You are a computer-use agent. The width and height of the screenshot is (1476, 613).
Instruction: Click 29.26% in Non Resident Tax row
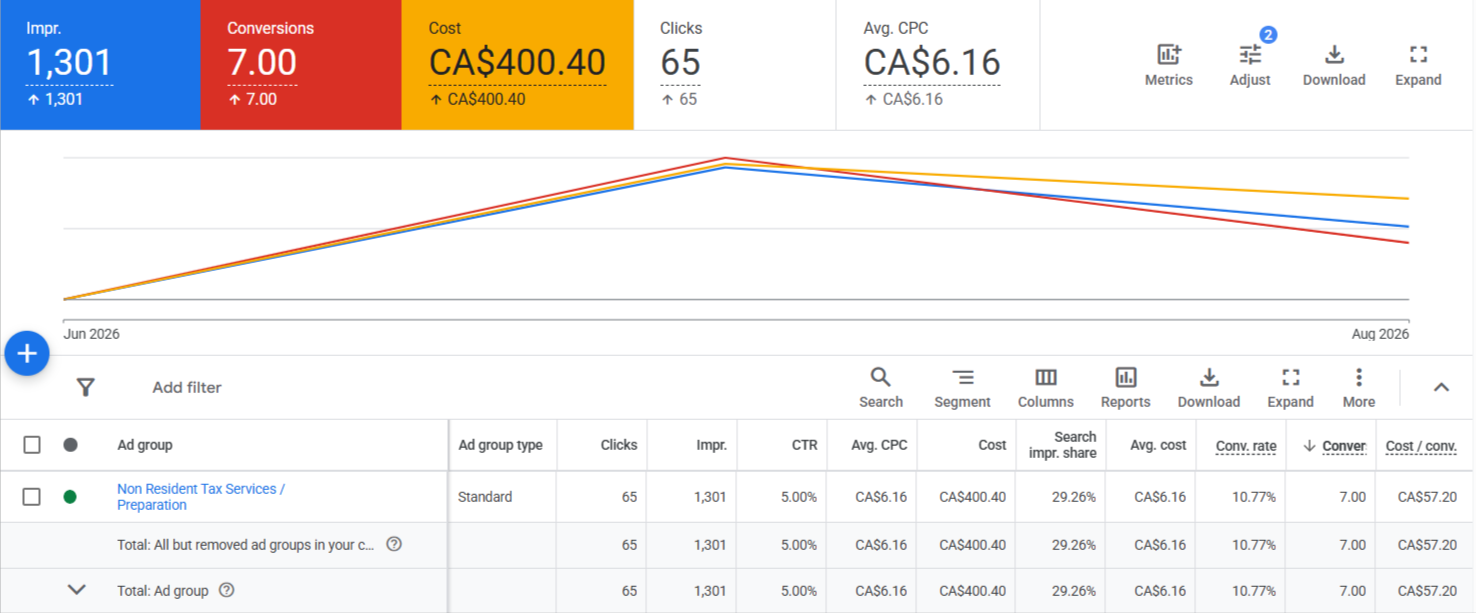tap(1073, 496)
